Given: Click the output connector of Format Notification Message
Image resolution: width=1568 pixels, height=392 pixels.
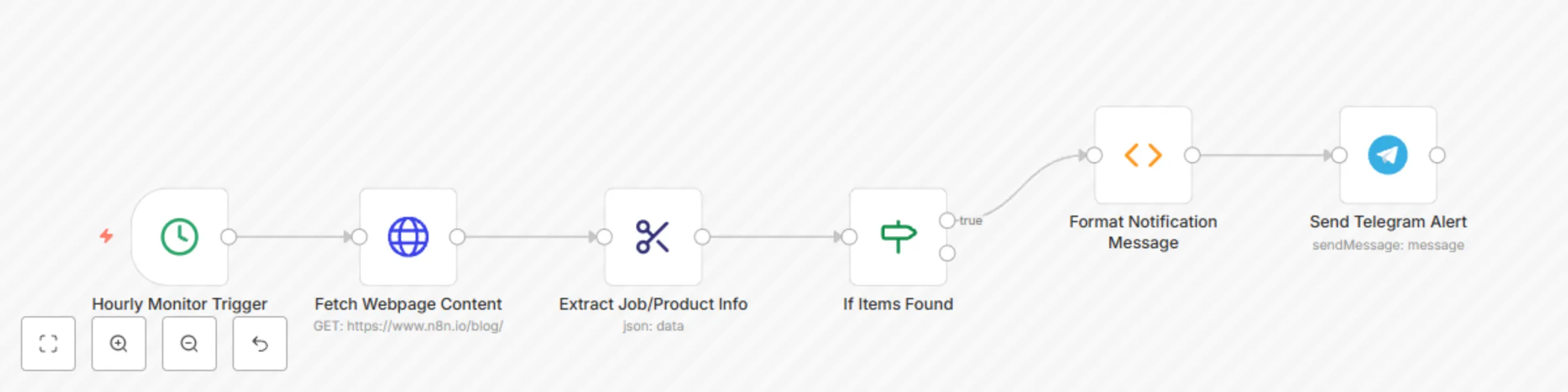Looking at the screenshot, I should [x=1191, y=155].
